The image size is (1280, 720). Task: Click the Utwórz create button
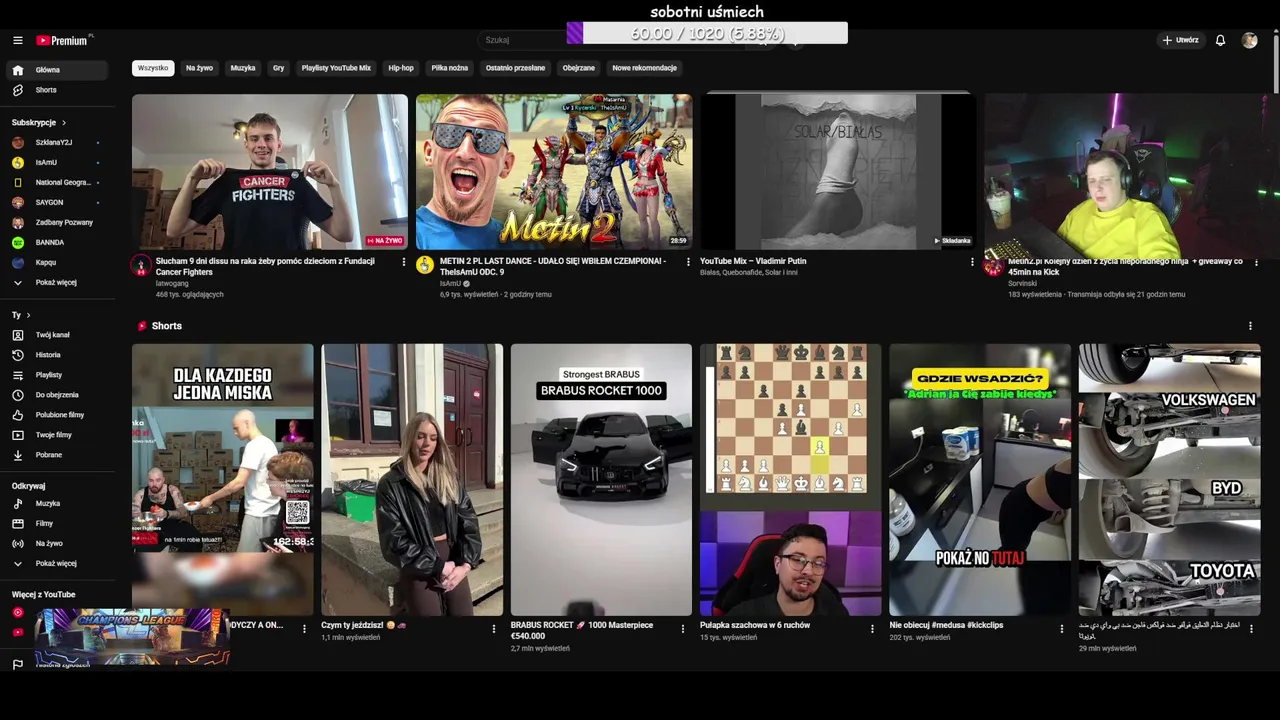click(1180, 40)
